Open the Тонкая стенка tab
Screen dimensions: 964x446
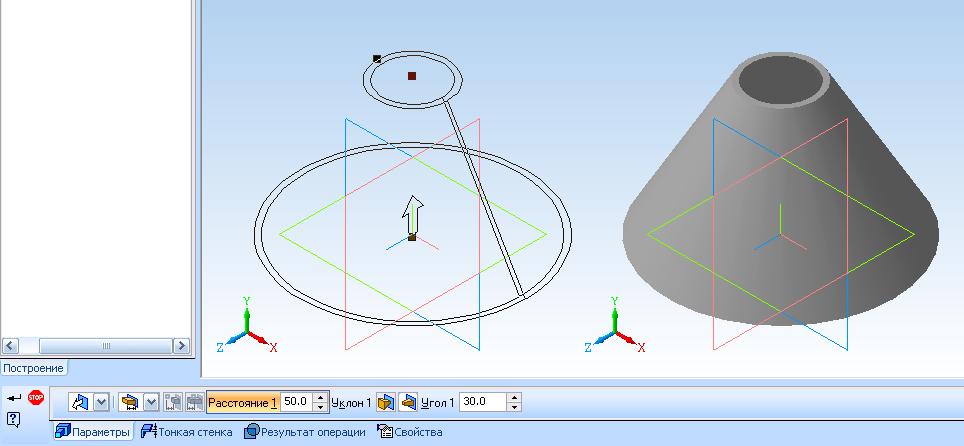point(187,432)
